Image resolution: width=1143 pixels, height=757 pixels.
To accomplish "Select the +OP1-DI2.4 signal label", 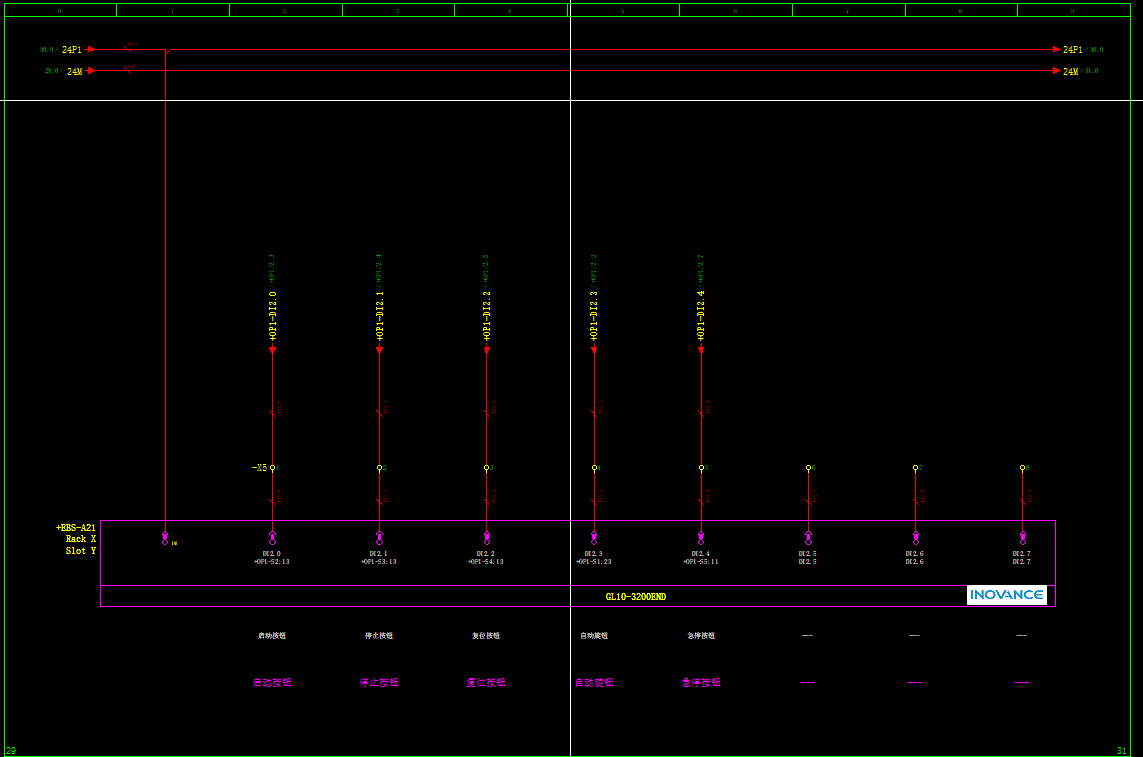I will 701,315.
